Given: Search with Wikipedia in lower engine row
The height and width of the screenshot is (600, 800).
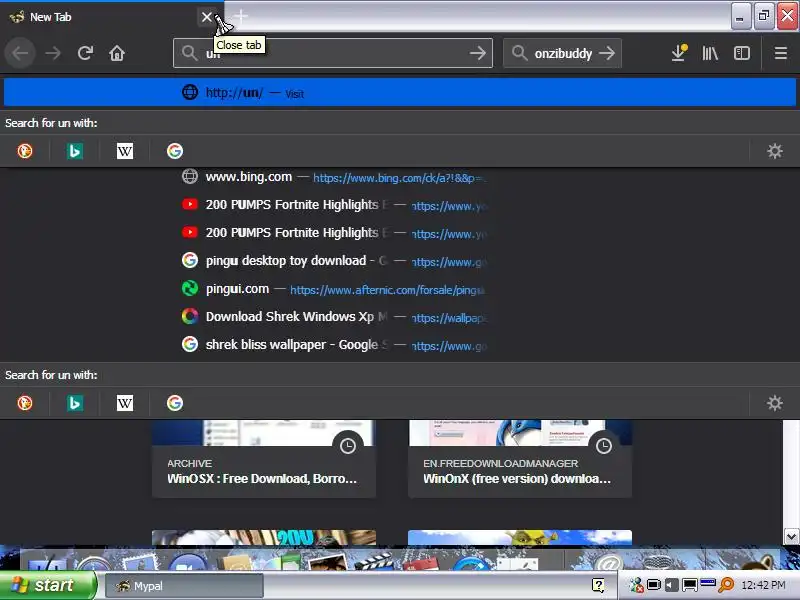Looking at the screenshot, I should [125, 403].
